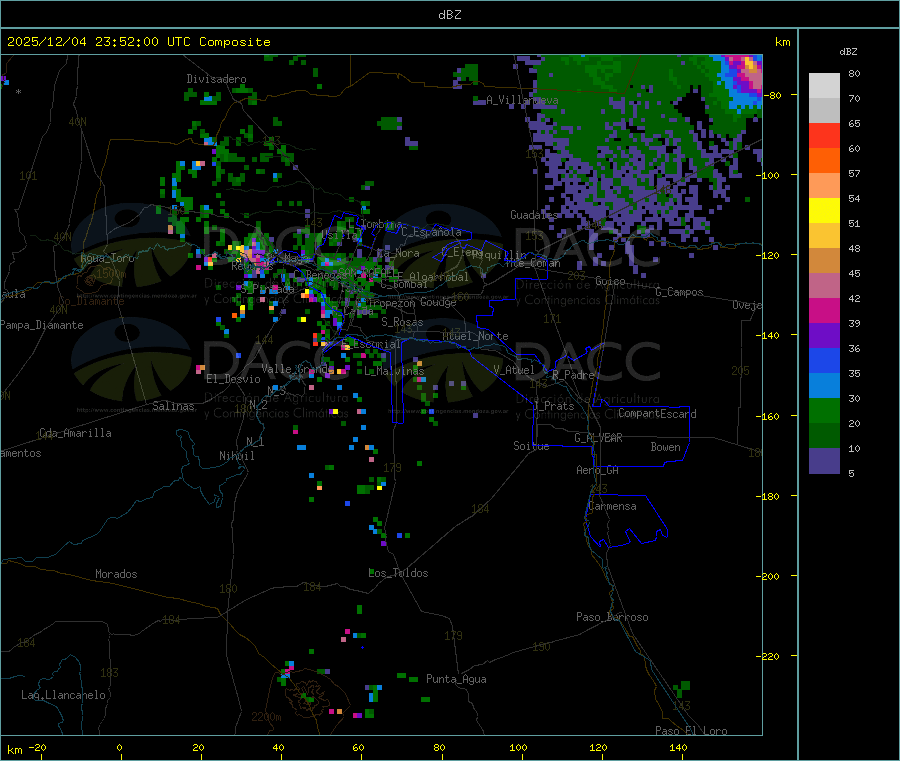The width and height of the screenshot is (900, 761).
Task: Click the dBZ header above the color legend
Action: click(x=848, y=52)
